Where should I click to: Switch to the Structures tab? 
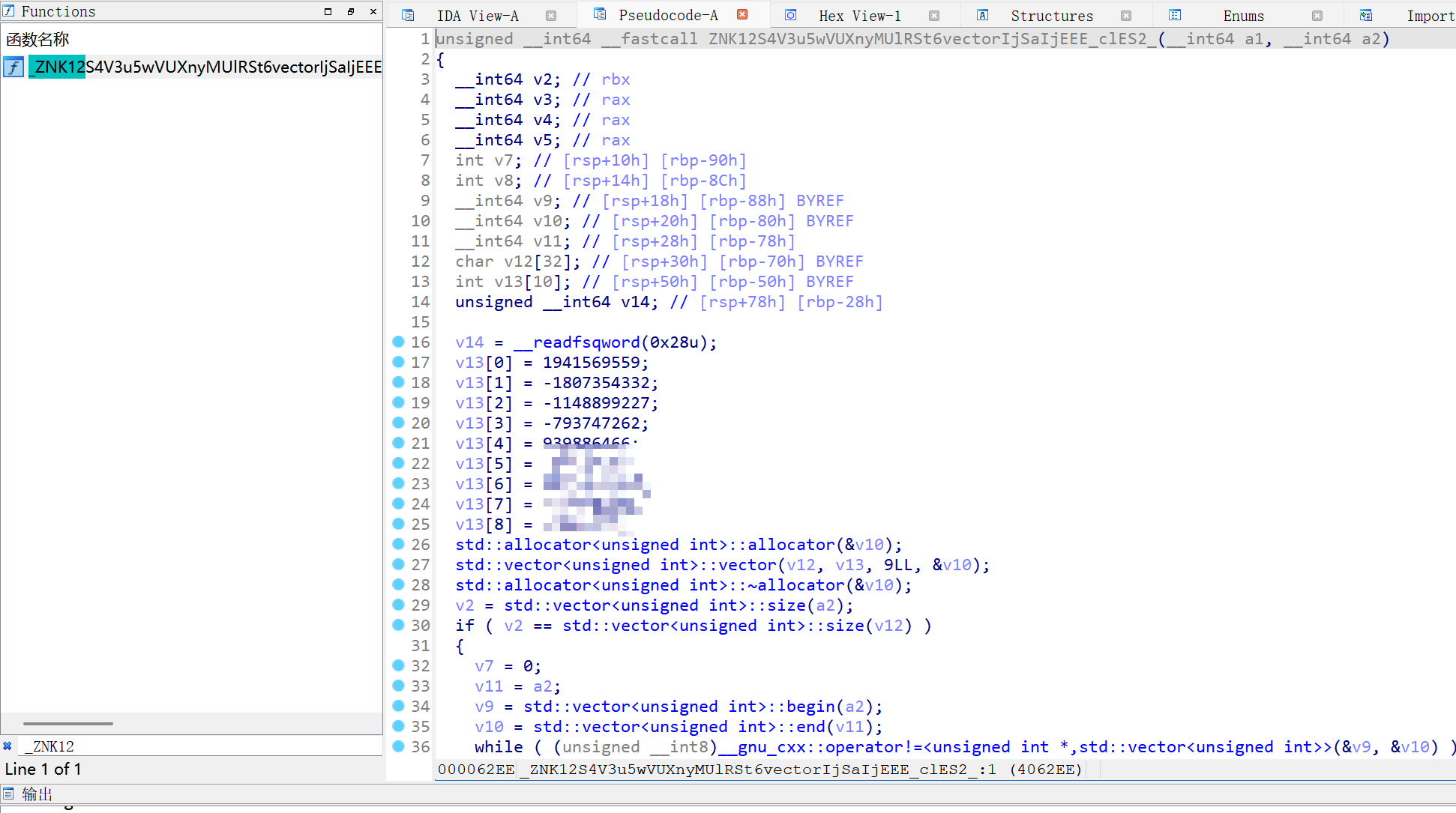tap(1051, 16)
